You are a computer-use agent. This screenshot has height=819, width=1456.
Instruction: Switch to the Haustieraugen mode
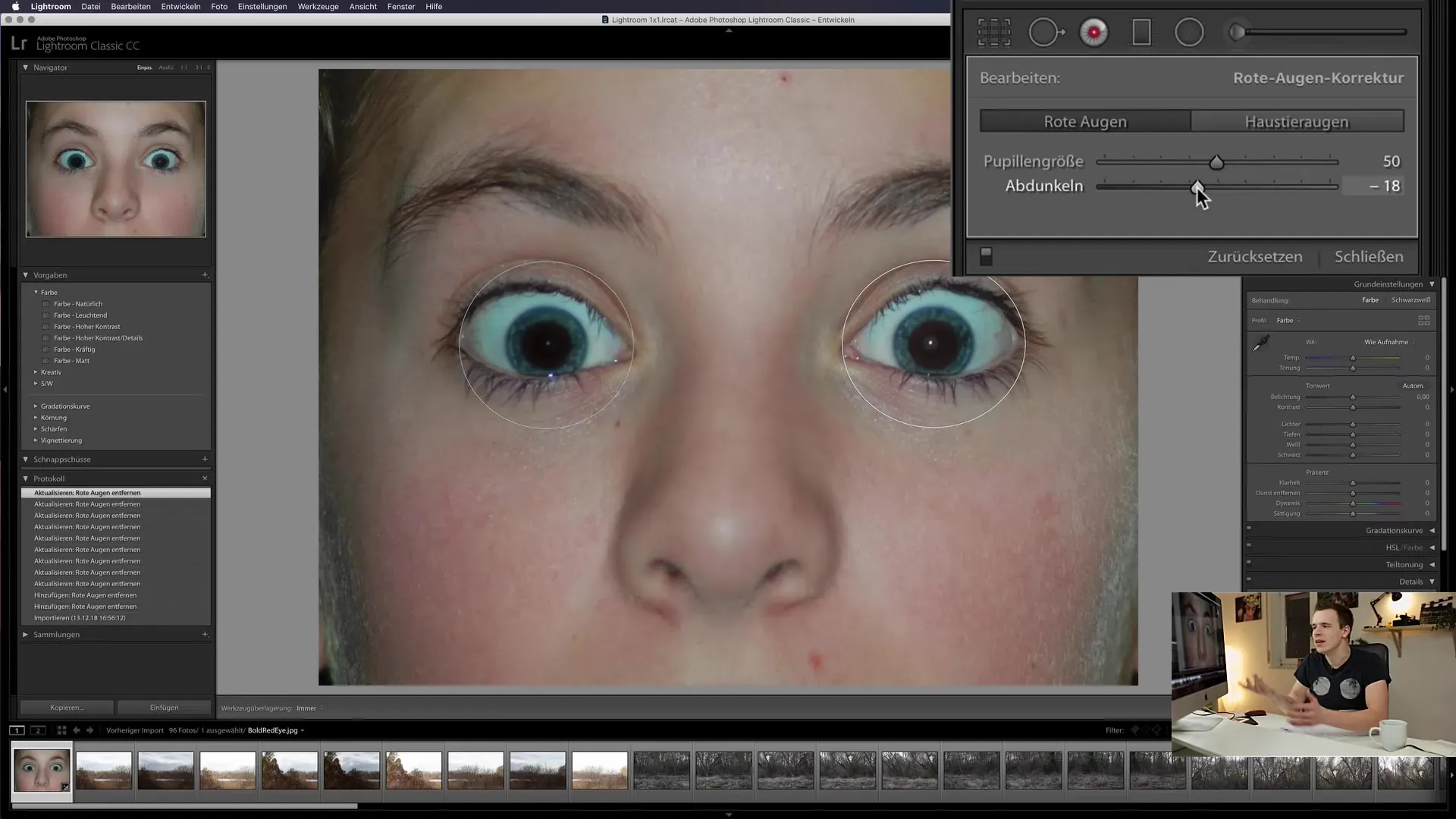1297,121
